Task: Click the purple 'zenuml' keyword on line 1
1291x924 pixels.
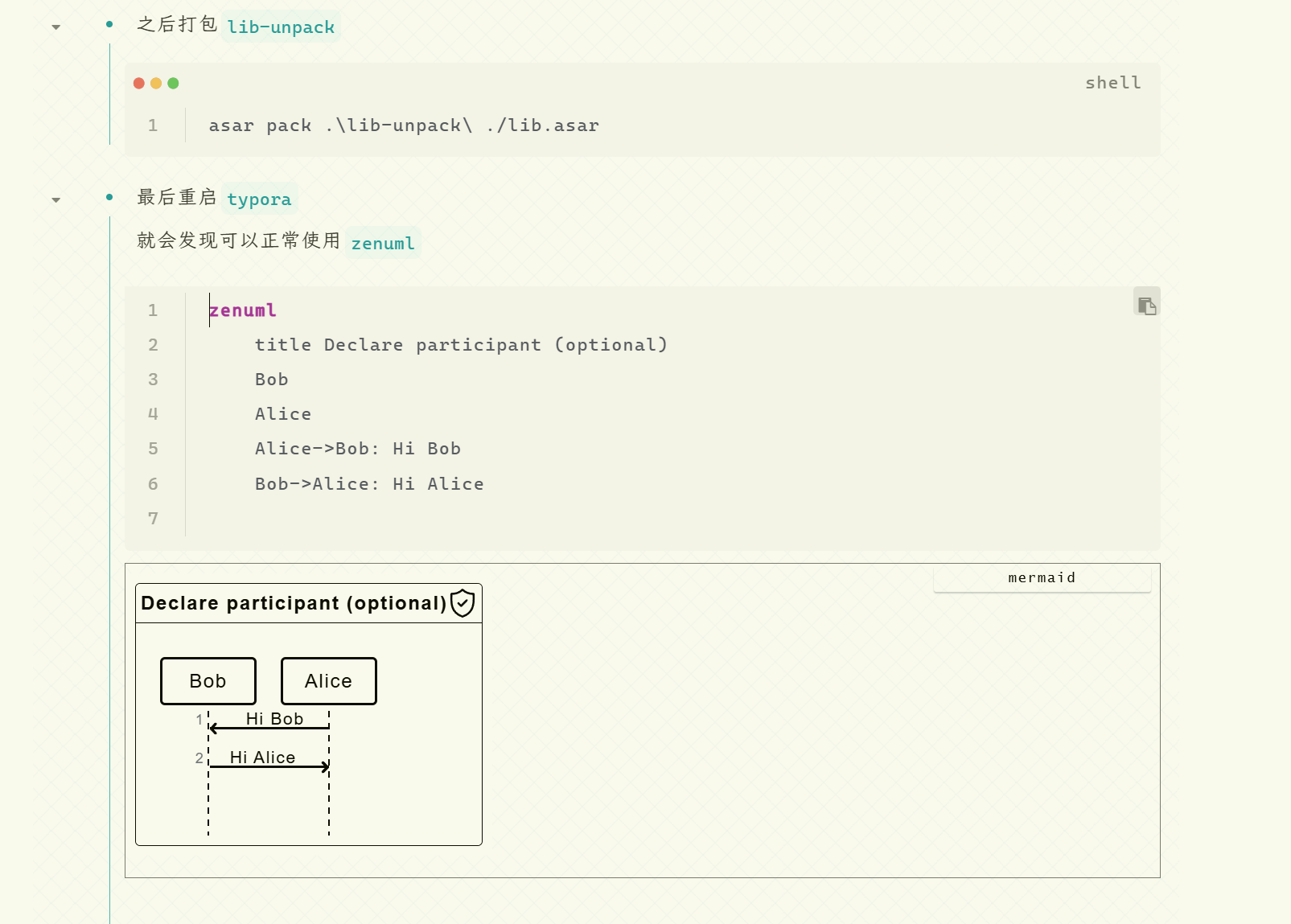Action: pos(243,310)
